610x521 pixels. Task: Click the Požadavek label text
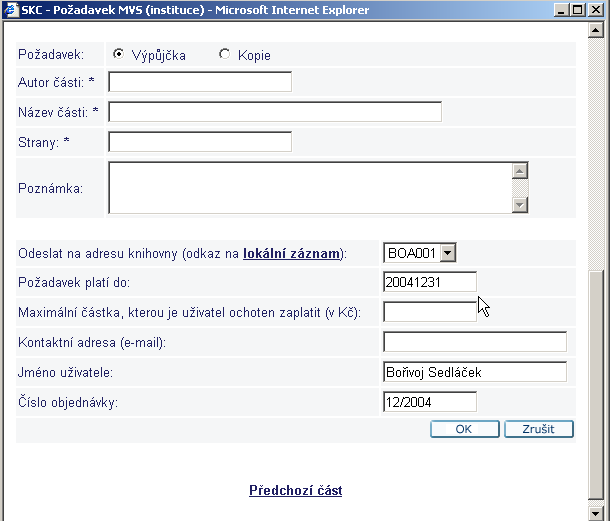tap(51, 54)
